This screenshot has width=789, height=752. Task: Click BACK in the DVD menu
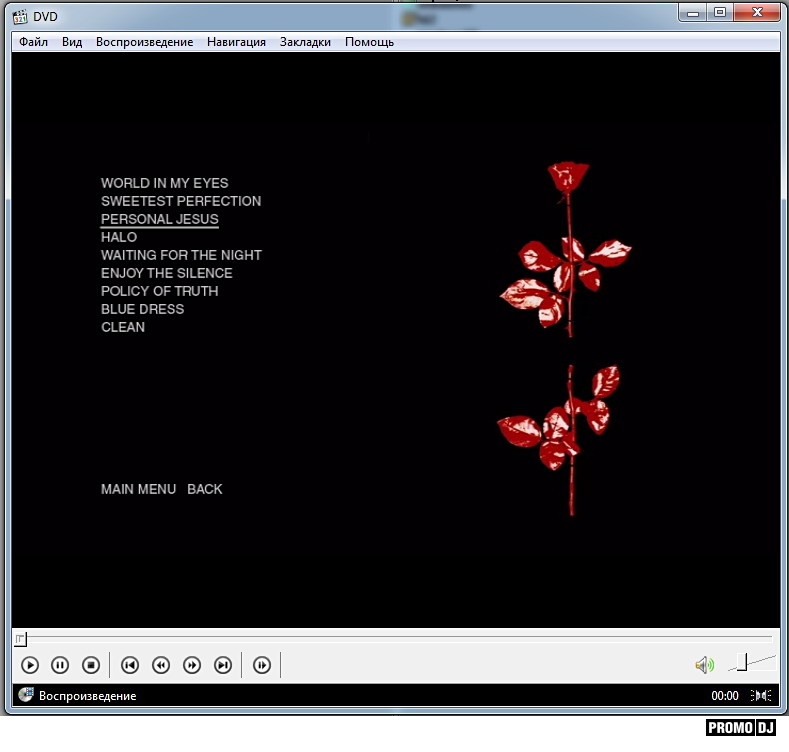pos(205,489)
